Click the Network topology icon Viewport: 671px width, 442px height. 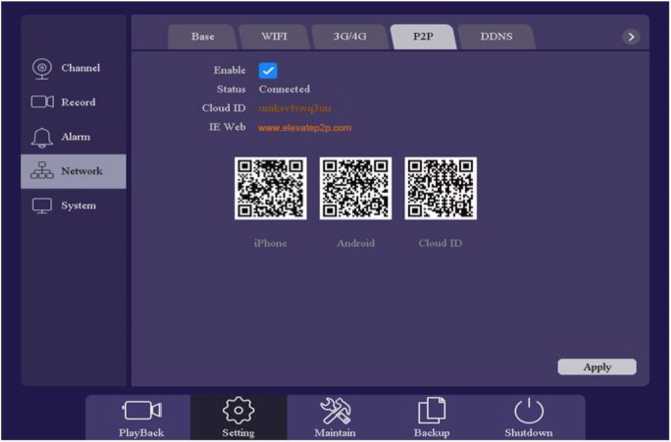pos(42,171)
